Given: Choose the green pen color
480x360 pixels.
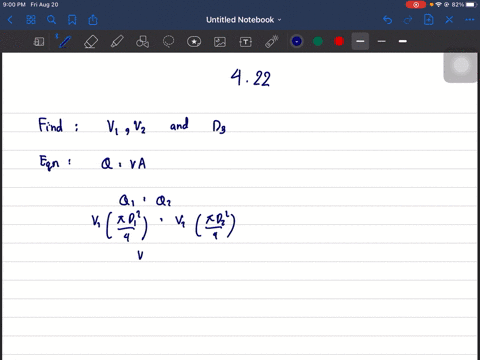Looking at the screenshot, I should tap(318, 41).
